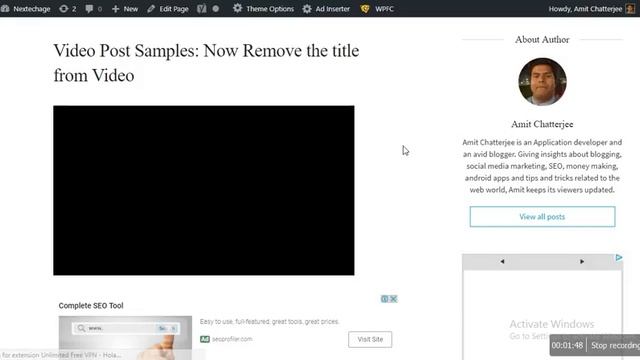Click the Theme Options gear icon
640x360 pixels.
pos(237,8)
